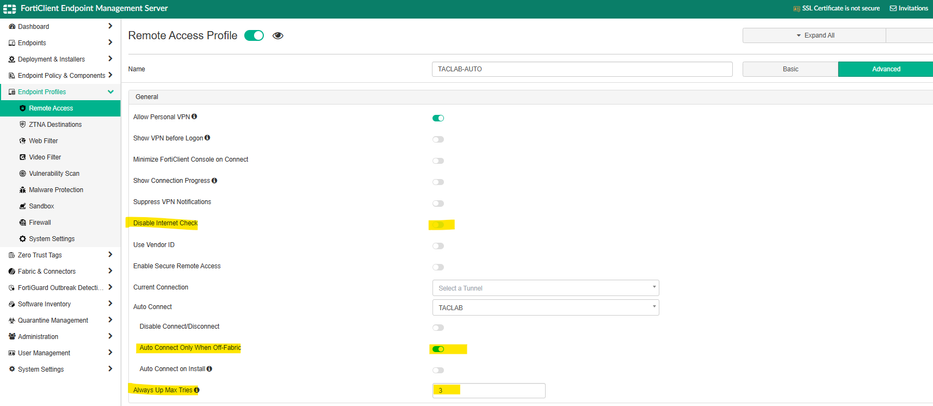
Task: Expand the Software Inventory chevron
Action: coord(110,304)
